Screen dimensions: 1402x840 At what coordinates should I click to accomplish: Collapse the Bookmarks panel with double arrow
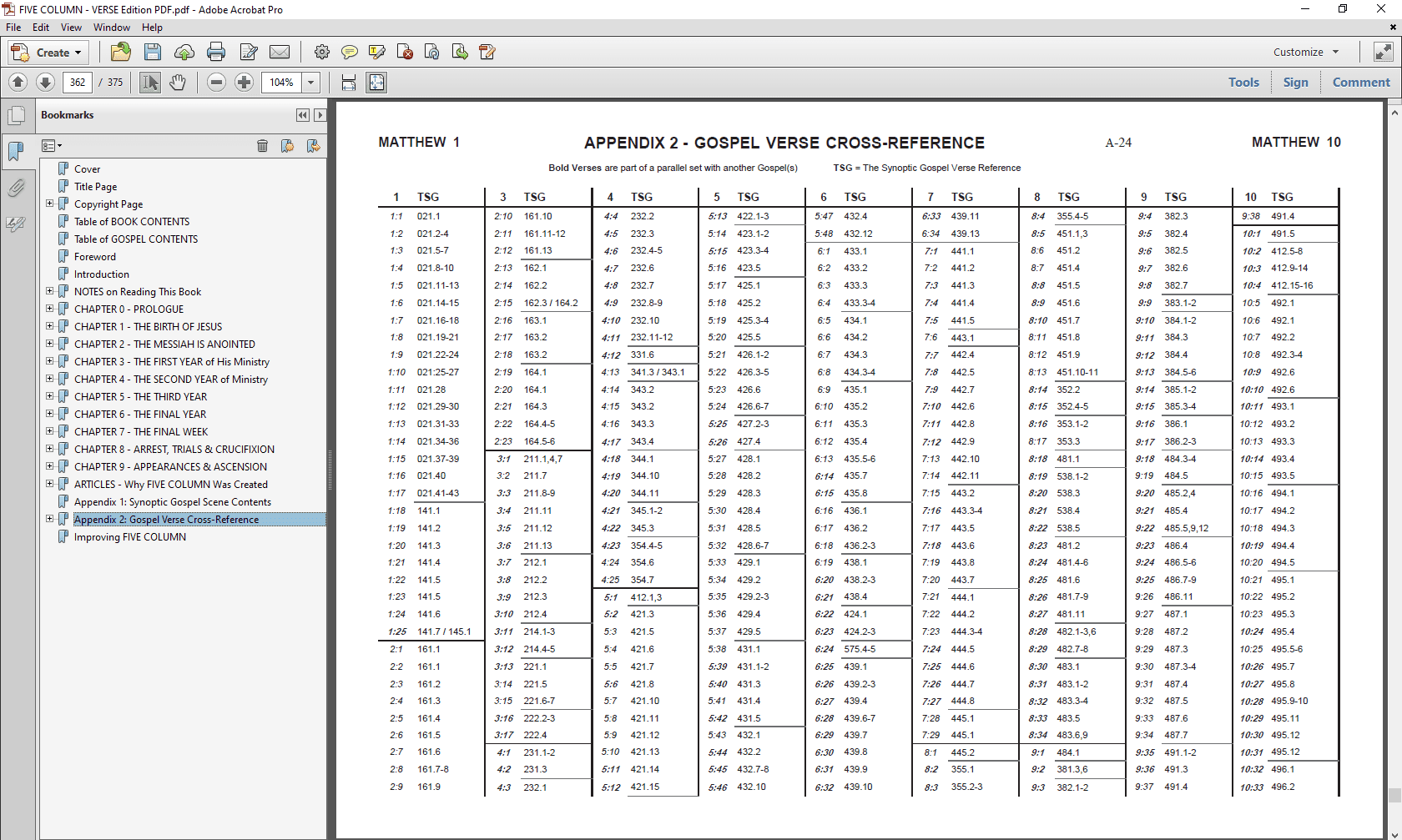click(302, 115)
